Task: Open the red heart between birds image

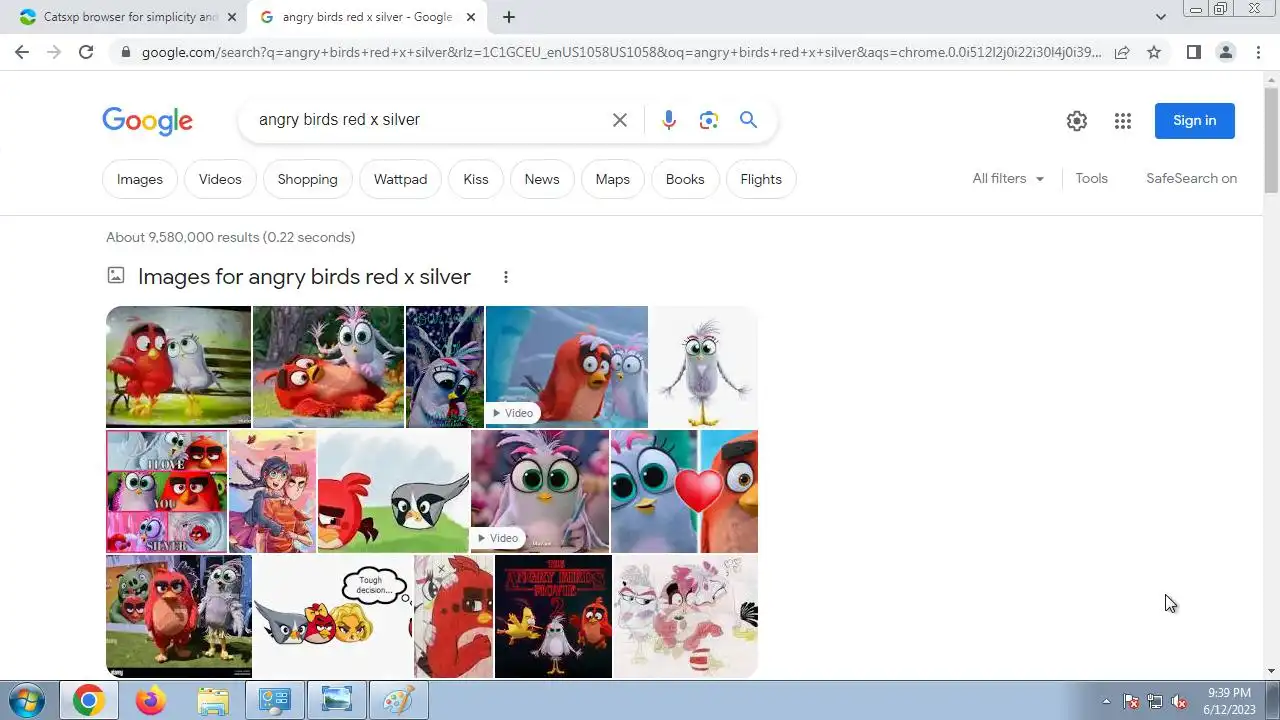Action: pyautogui.click(x=684, y=491)
